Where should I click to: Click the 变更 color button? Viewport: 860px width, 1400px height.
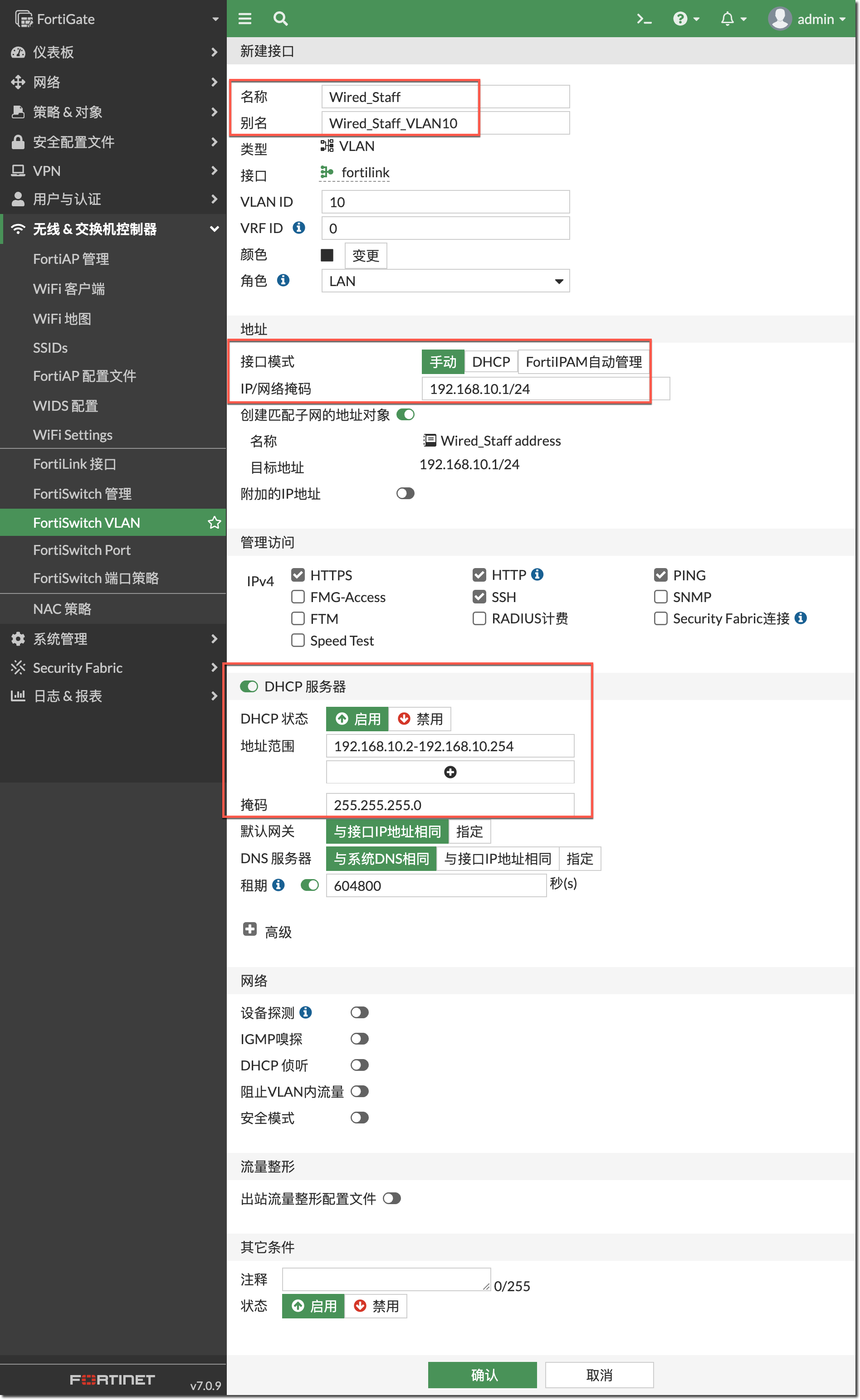pos(366,256)
